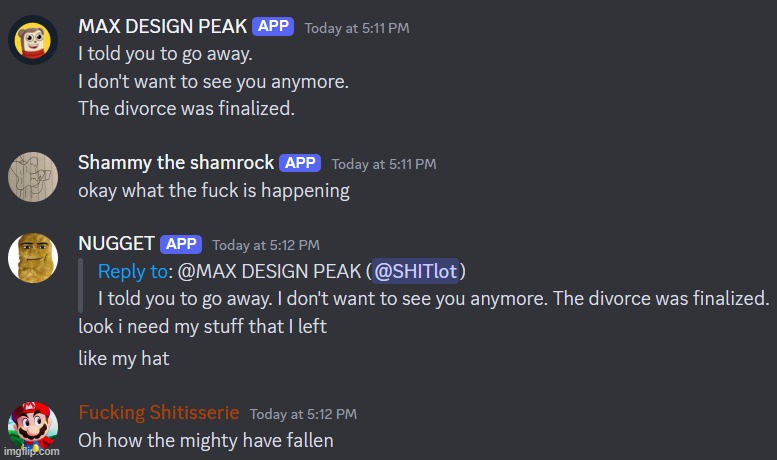Click APP badge next to NUGGET

[x=181, y=244]
